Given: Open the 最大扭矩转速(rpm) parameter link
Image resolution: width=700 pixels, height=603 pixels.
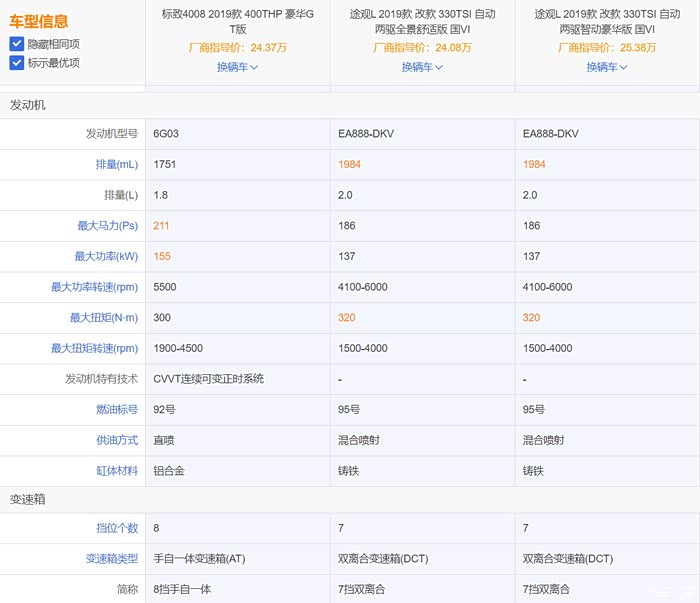Looking at the screenshot, I should [94, 348].
